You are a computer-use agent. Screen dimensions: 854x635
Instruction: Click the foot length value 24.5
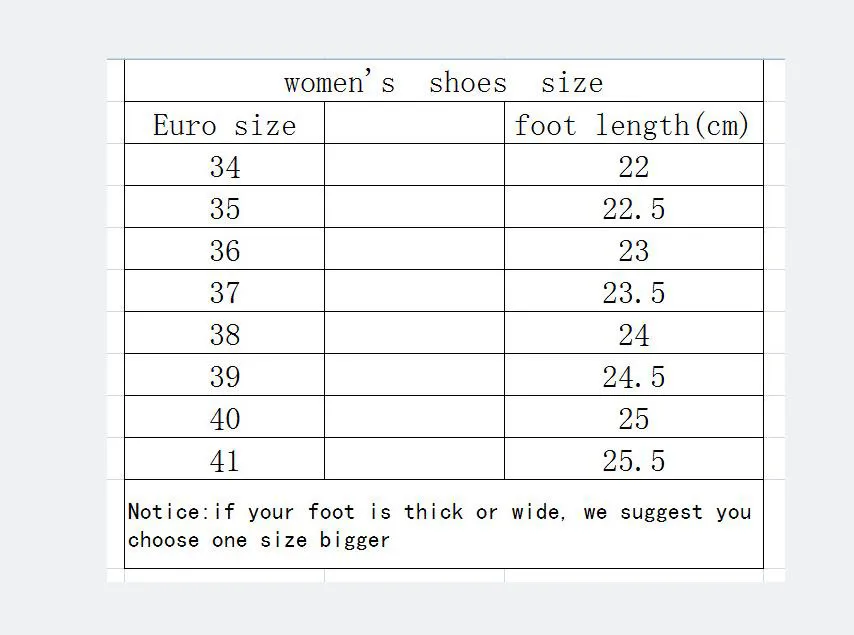coord(634,374)
